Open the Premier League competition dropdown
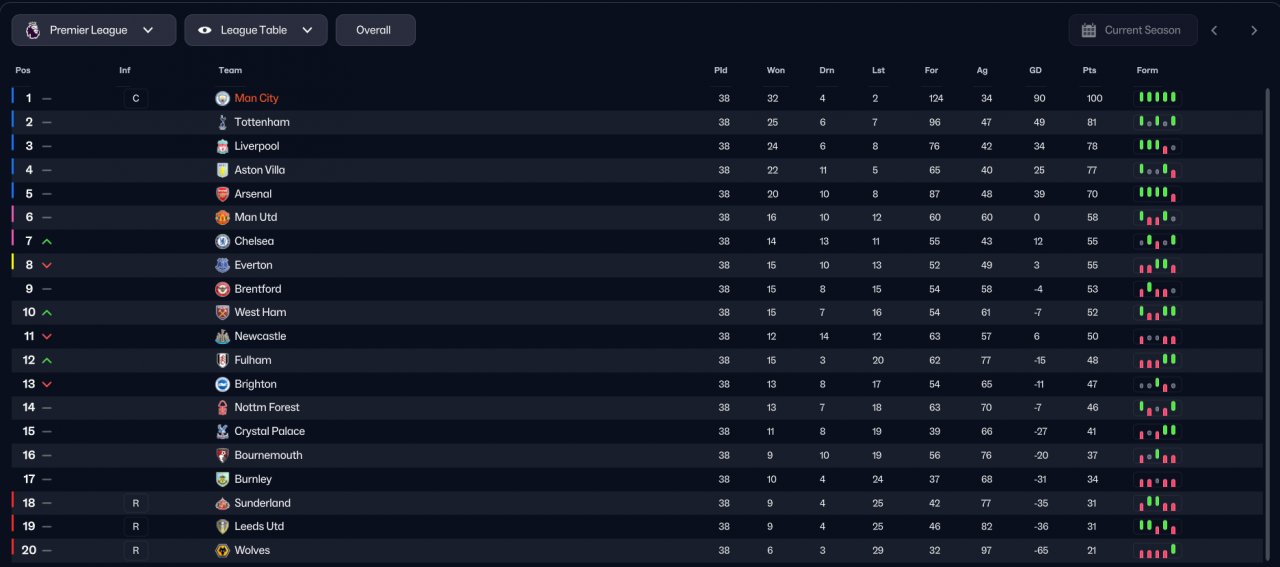1280x567 pixels. (94, 30)
